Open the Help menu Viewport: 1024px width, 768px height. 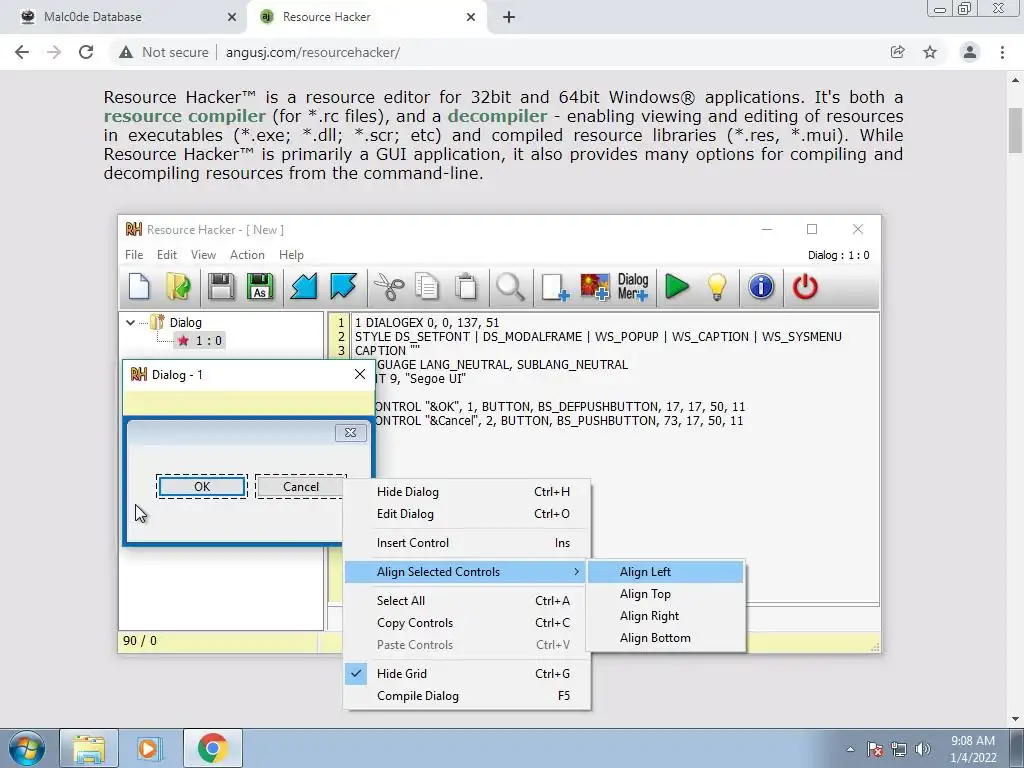[x=291, y=255]
